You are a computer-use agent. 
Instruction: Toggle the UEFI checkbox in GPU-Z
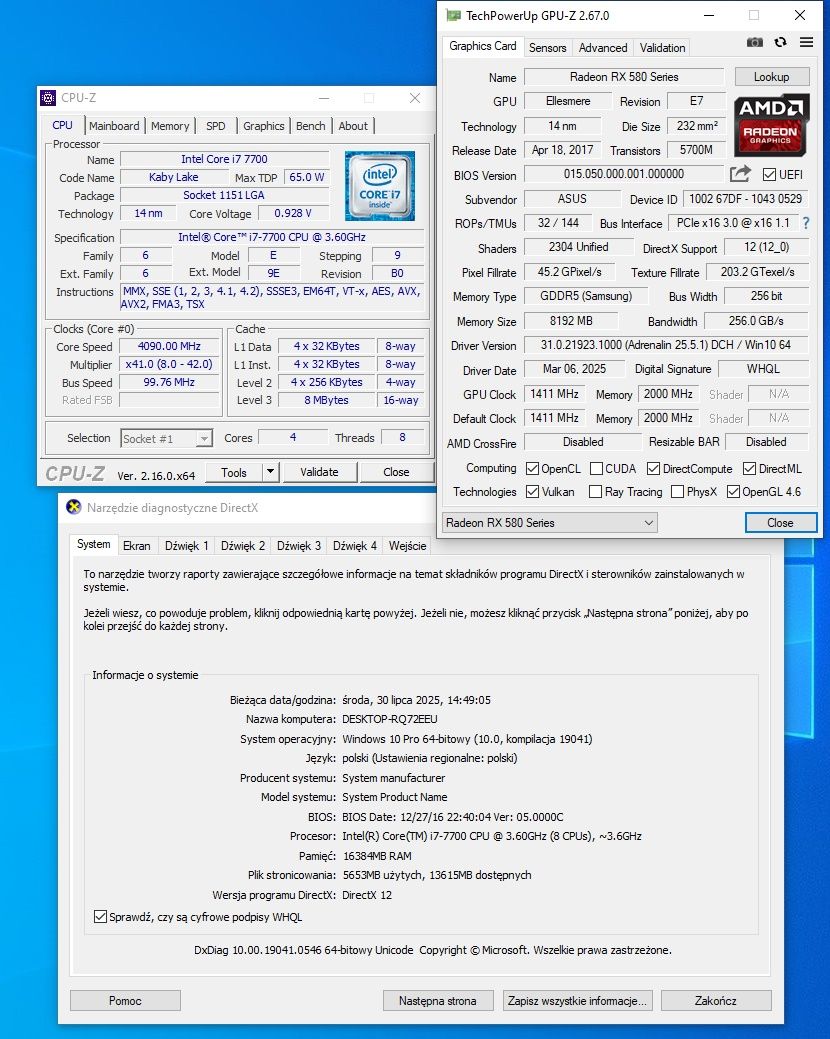pos(769,175)
